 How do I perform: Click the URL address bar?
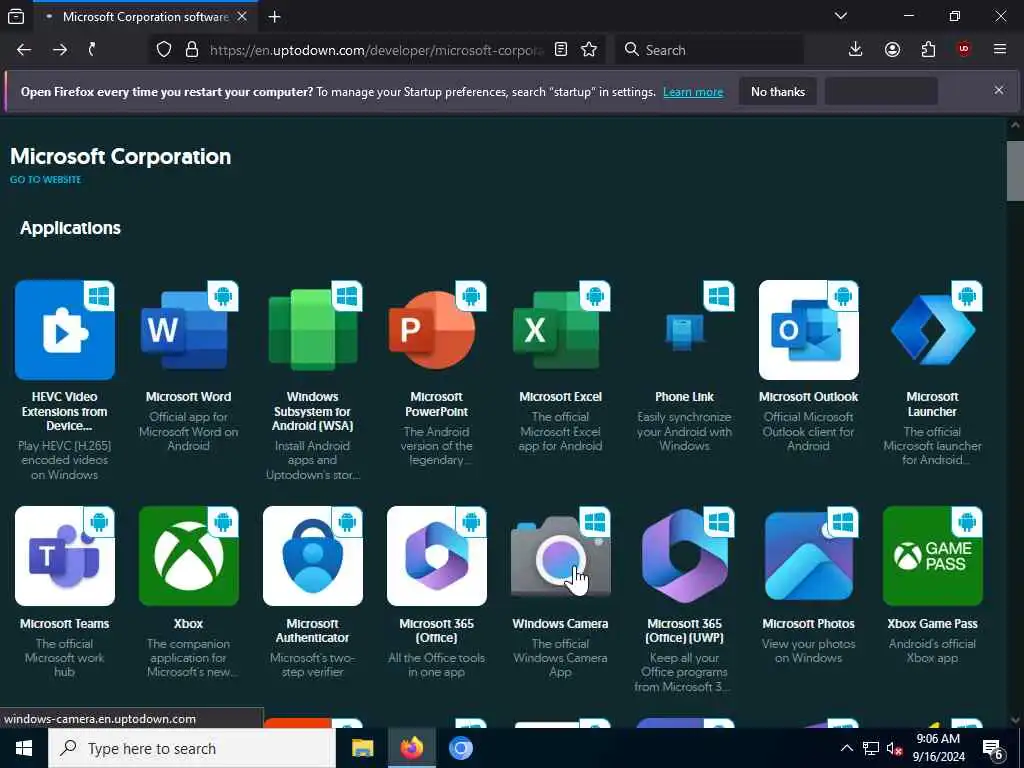pyautogui.click(x=376, y=50)
